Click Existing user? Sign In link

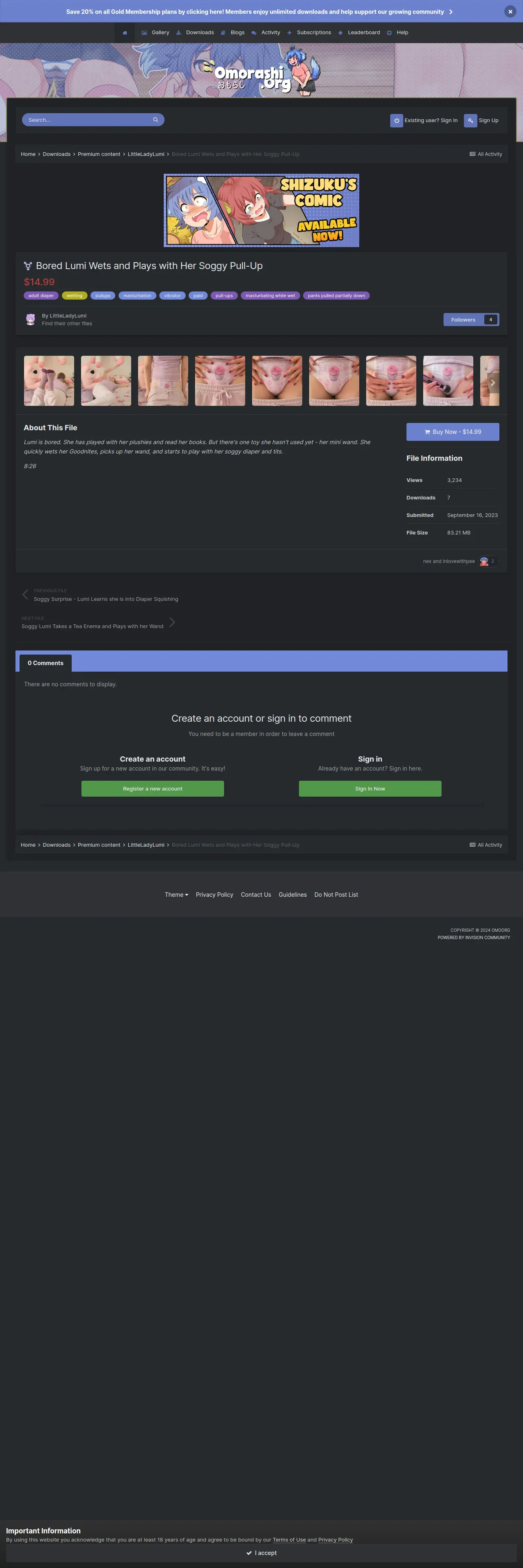(431, 120)
